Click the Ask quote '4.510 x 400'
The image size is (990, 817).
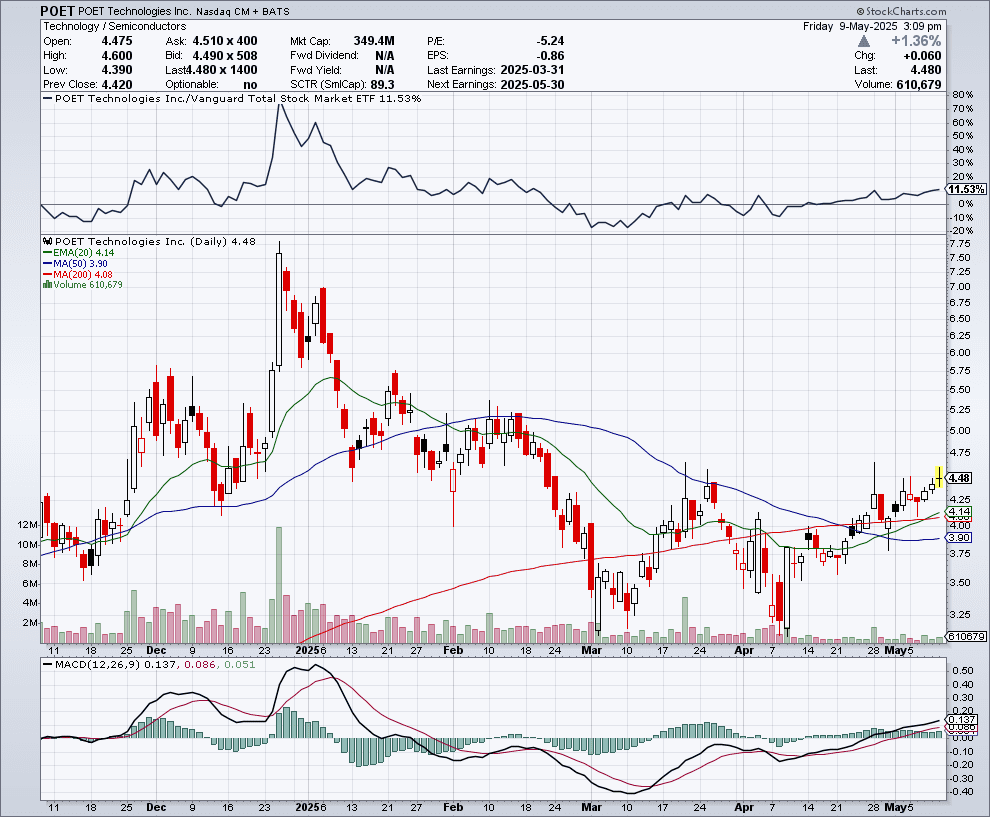click(x=225, y=41)
